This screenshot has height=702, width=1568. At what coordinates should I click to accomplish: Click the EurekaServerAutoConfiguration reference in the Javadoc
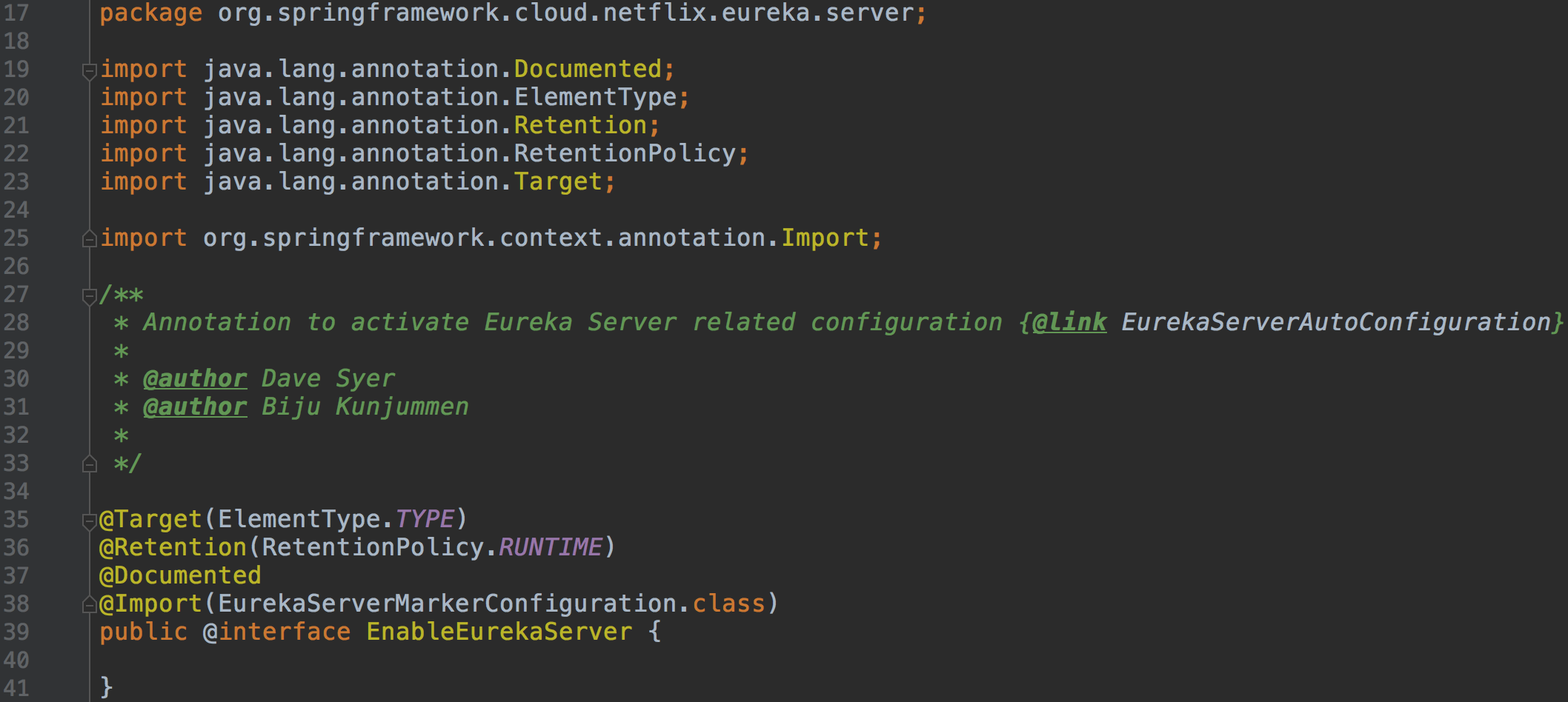coord(1335,323)
